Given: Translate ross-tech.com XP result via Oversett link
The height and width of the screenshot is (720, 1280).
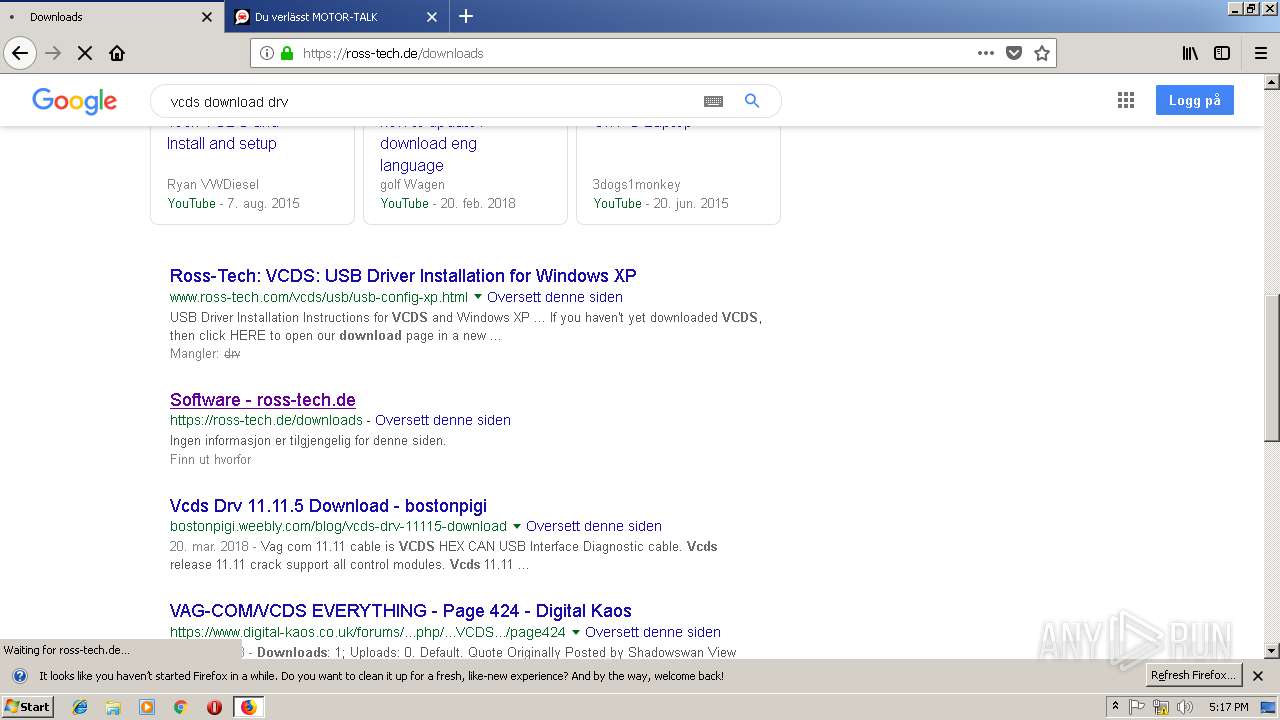Looking at the screenshot, I should [555, 297].
